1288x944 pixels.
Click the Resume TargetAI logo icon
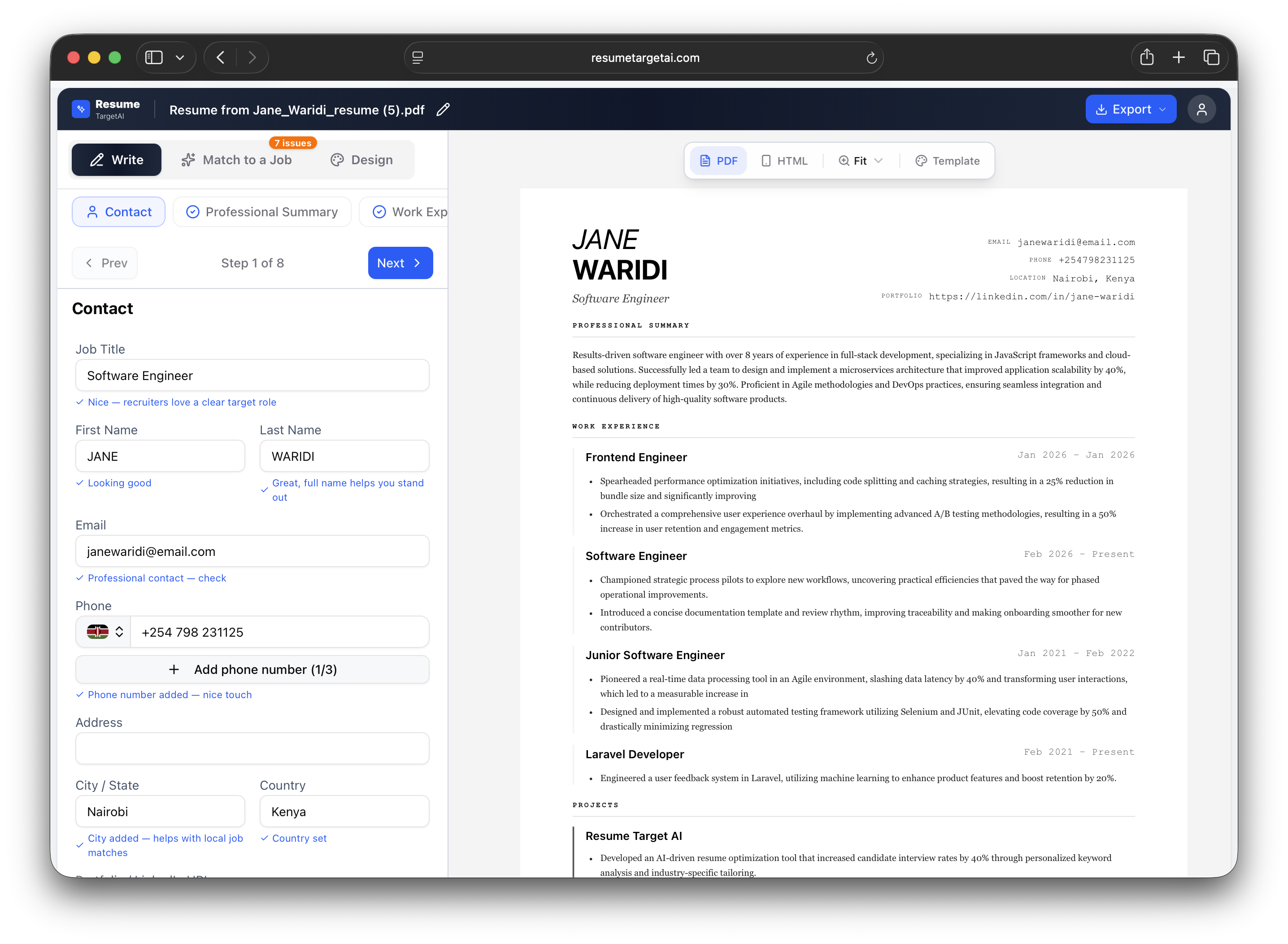tap(81, 109)
